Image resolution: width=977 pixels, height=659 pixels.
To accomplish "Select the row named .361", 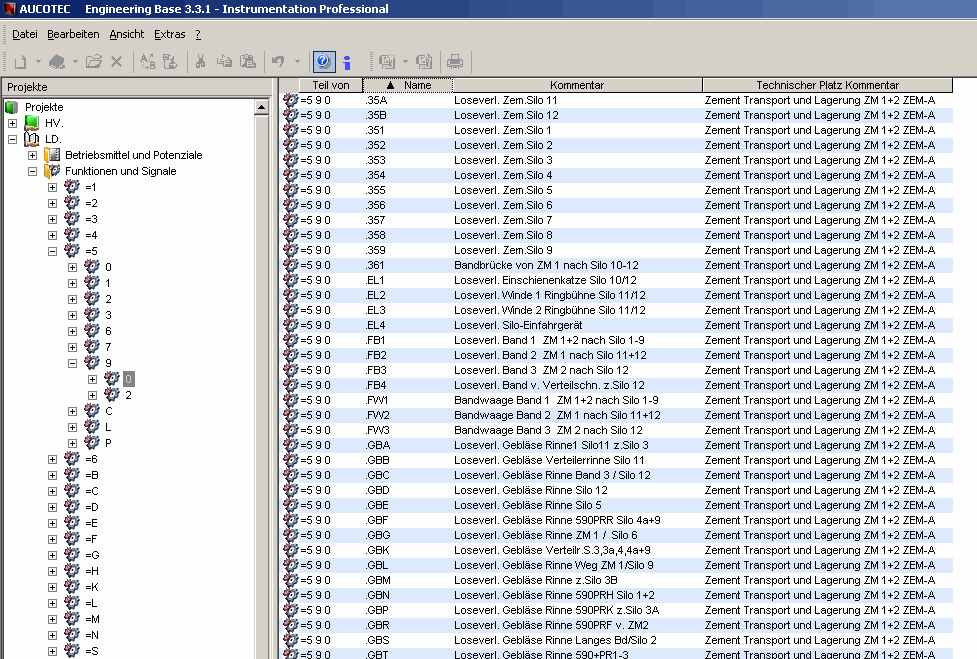I will pos(617,265).
